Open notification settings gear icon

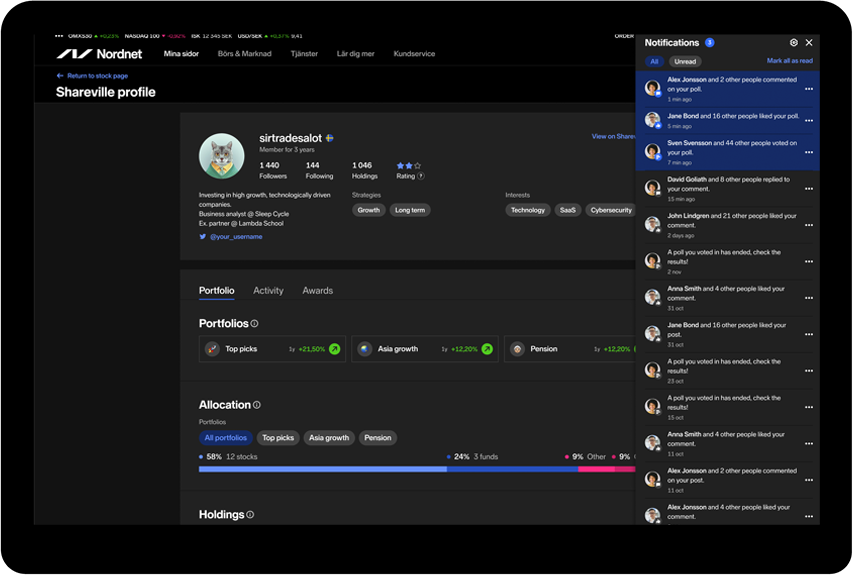(793, 42)
